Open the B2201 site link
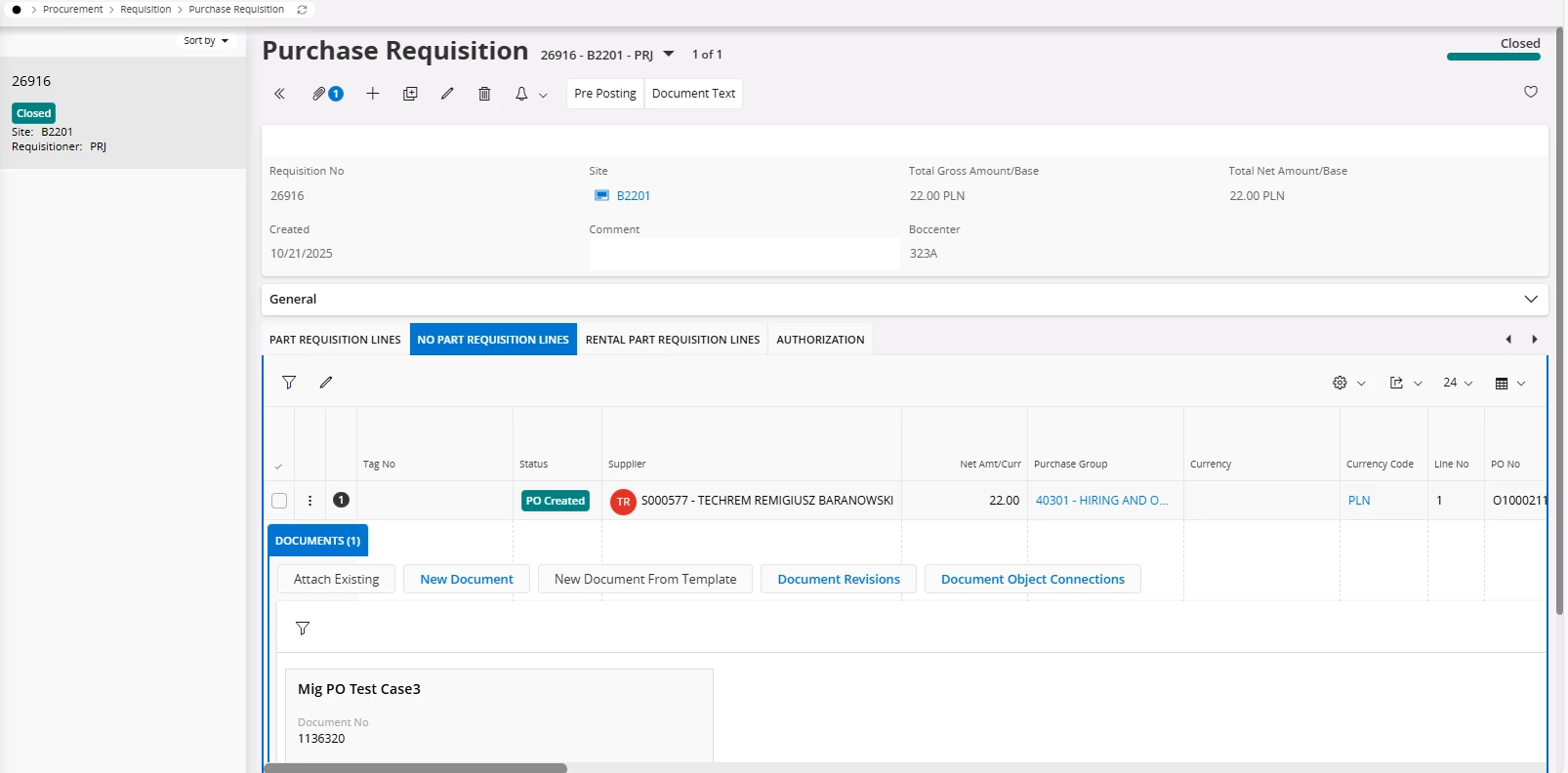1568x773 pixels. click(x=633, y=196)
